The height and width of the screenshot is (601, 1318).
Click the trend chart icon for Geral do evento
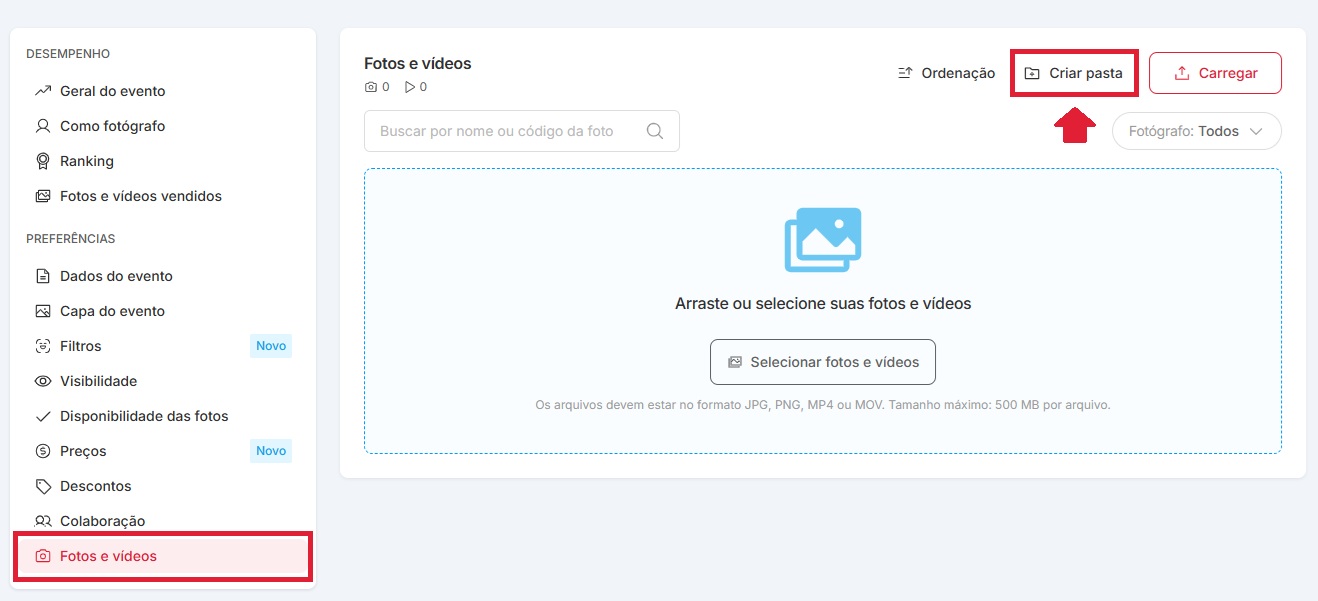43,91
